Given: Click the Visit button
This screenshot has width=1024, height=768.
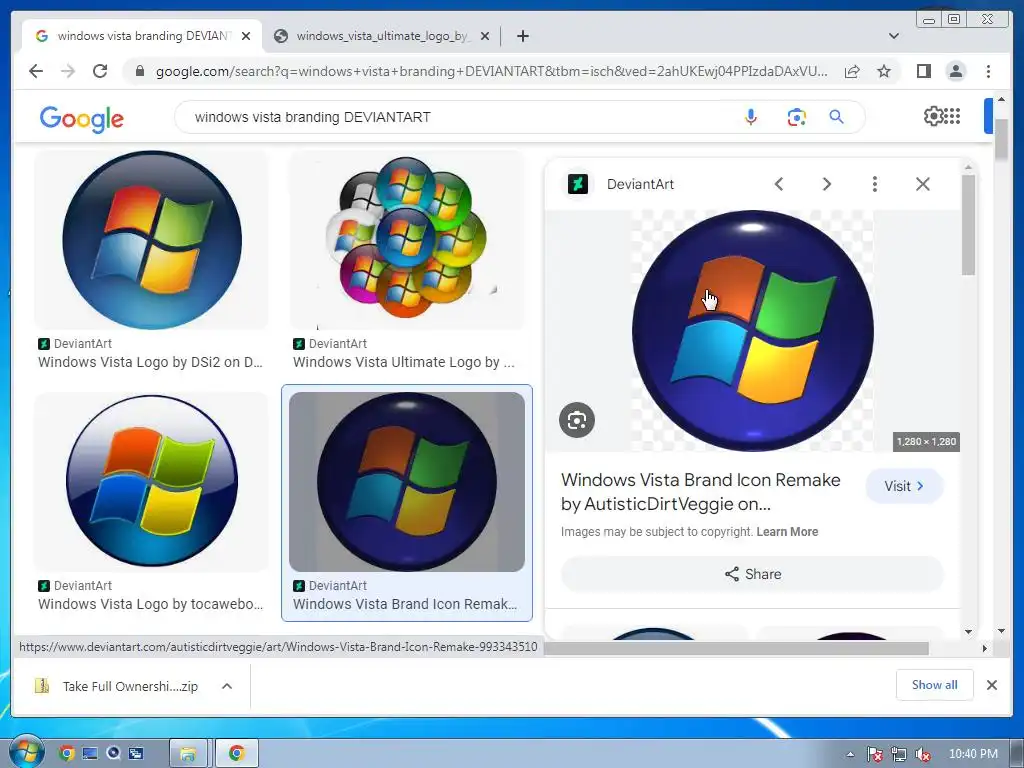Looking at the screenshot, I should (904, 486).
